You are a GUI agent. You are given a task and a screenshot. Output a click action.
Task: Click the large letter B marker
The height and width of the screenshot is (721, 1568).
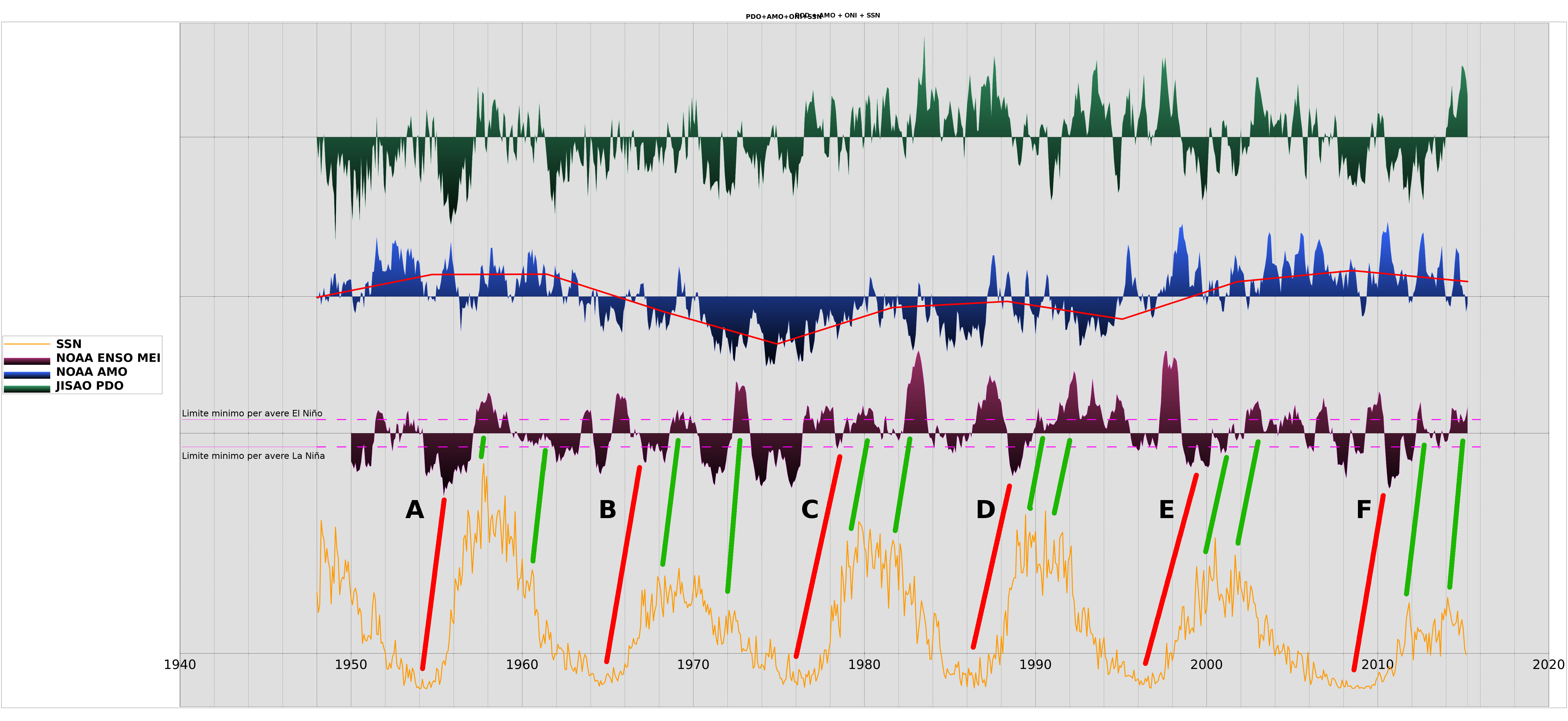click(608, 510)
